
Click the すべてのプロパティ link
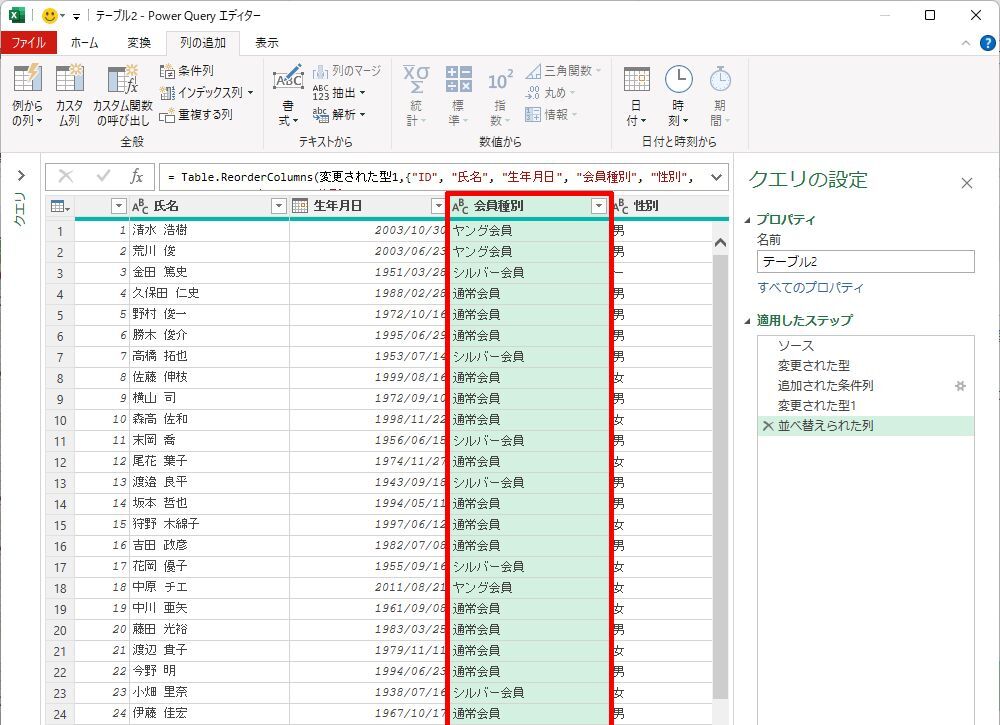pyautogui.click(x=810, y=288)
